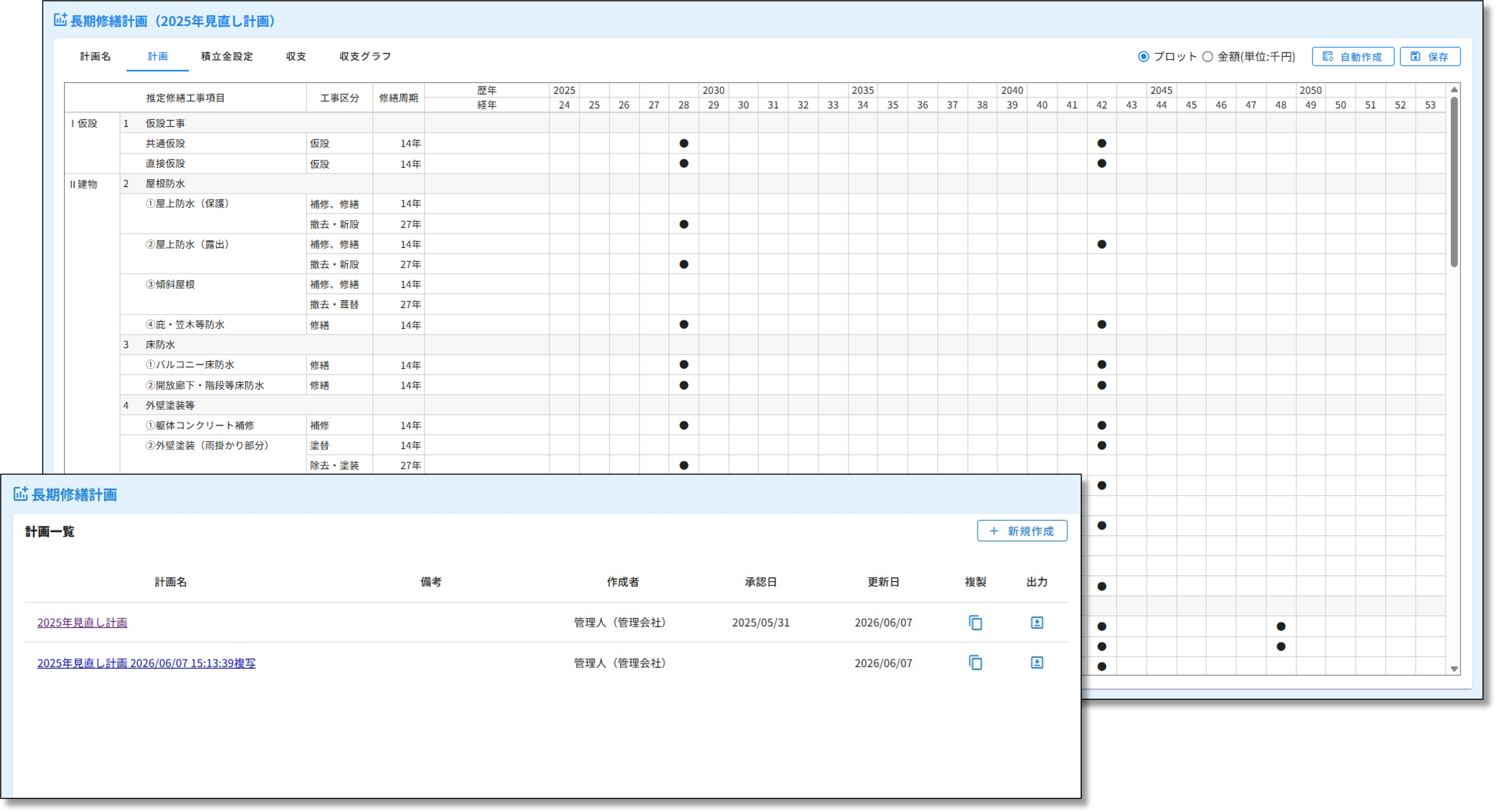Click the vertical scrollbar thumb of plan table
The height and width of the screenshot is (812, 1496).
click(1454, 181)
